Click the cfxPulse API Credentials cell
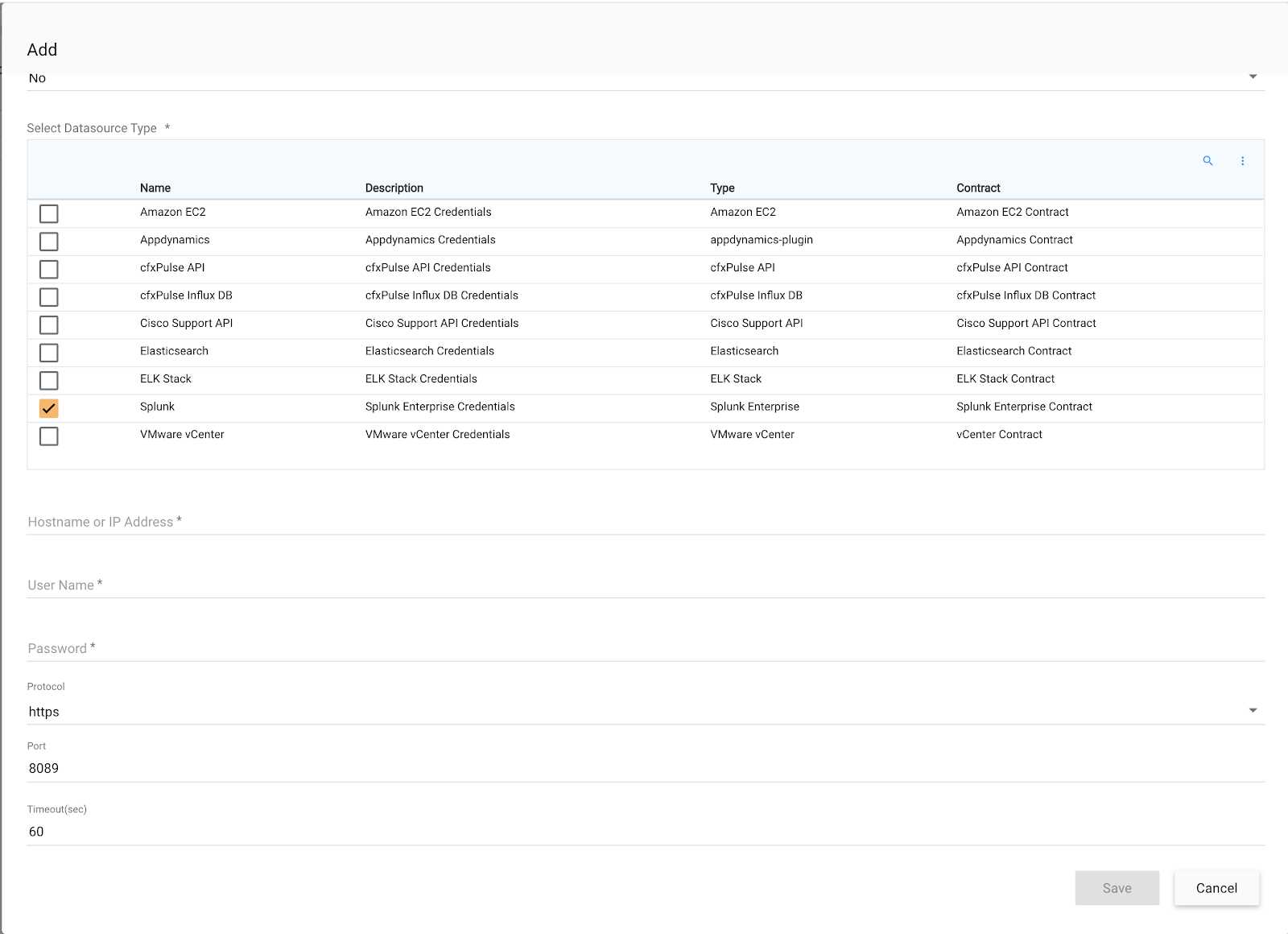Screen dimensions: 1288x934 click(428, 267)
